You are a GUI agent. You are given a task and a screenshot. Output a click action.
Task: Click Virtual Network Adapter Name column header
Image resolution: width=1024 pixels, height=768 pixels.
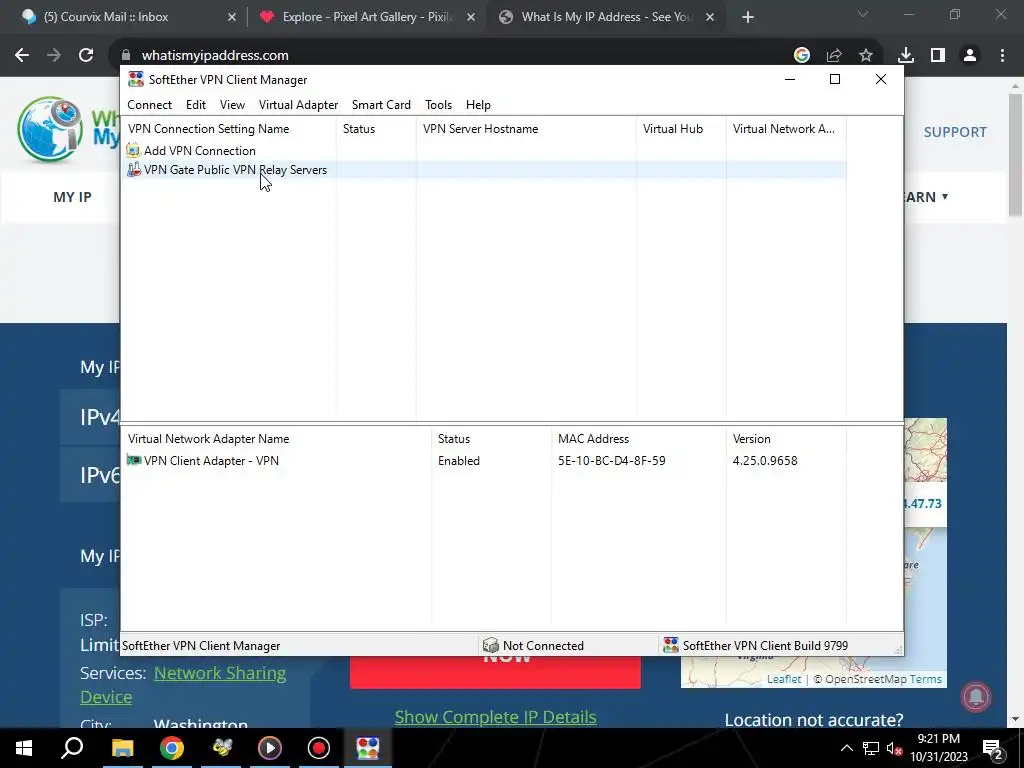click(x=276, y=439)
